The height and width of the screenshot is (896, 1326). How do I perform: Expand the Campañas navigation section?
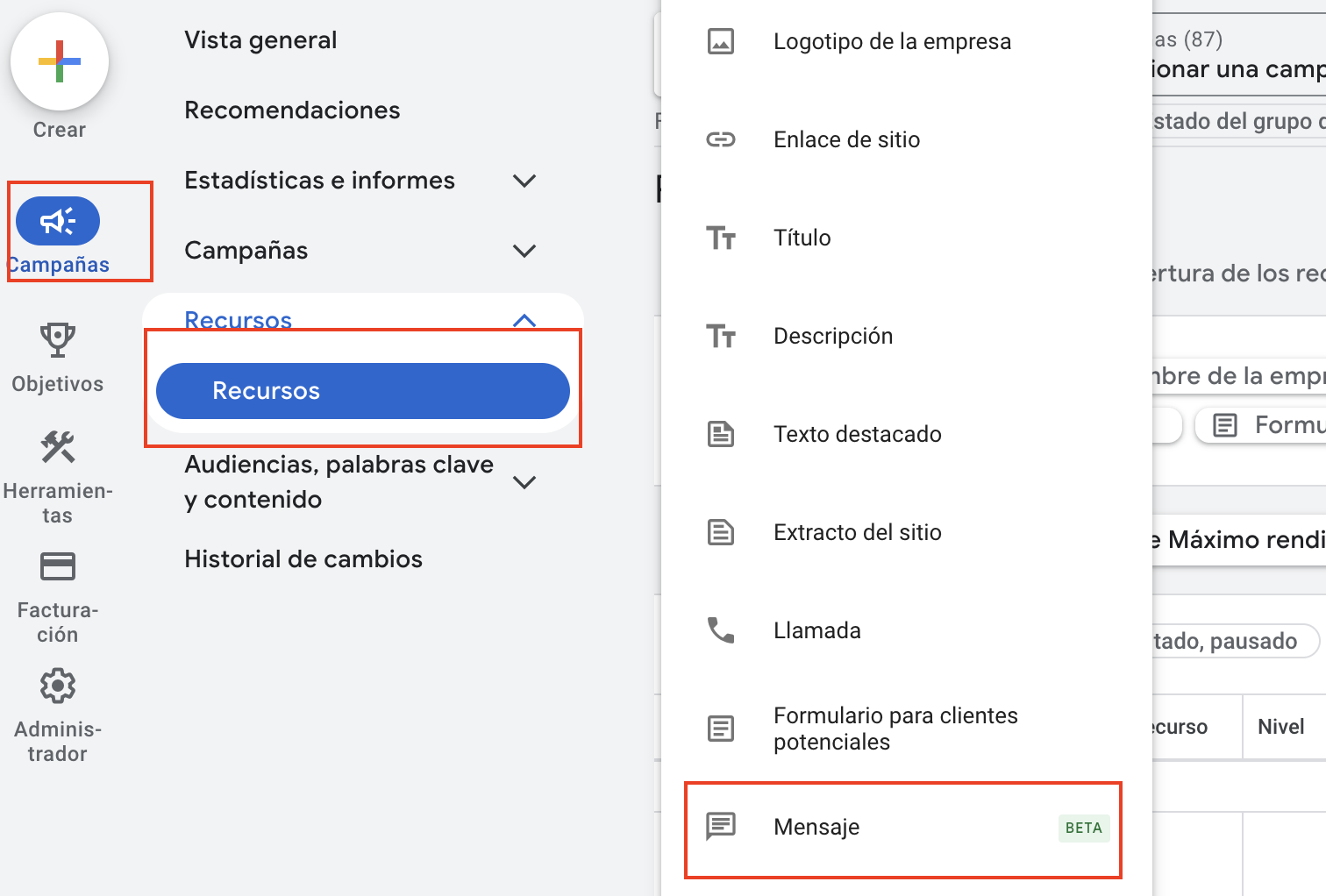(x=524, y=251)
